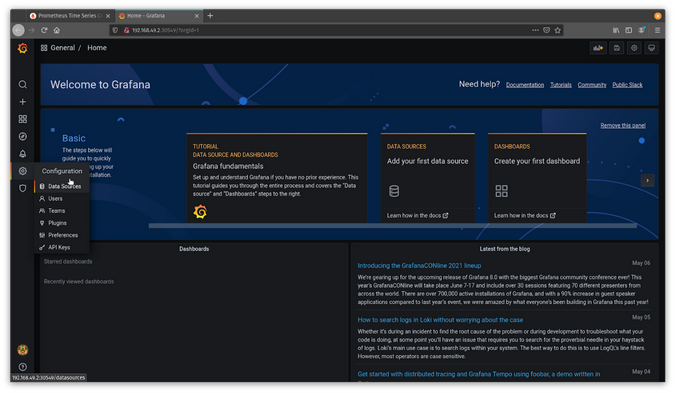Screen dimensions: 675x393
Task: Click the Grafana logo in the sidebar
Action: pyautogui.click(x=23, y=48)
